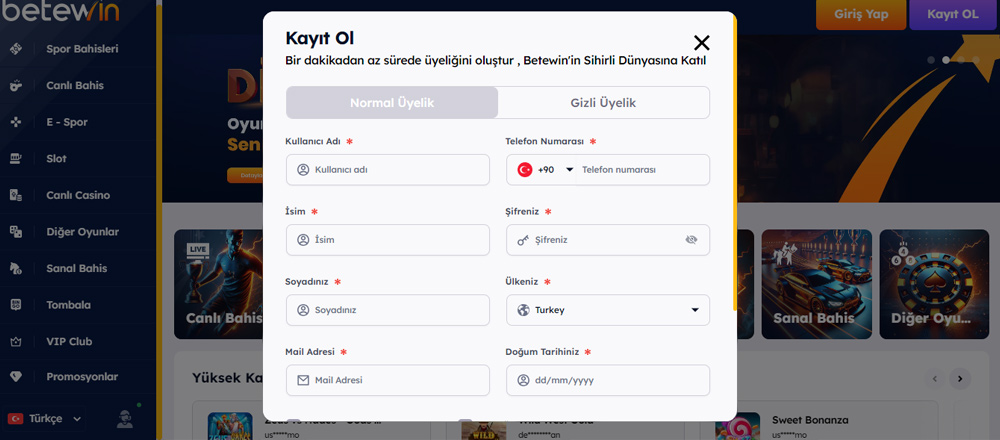Close the Kayıt Ol dialog
The width and height of the screenshot is (1000, 440).
tap(702, 43)
